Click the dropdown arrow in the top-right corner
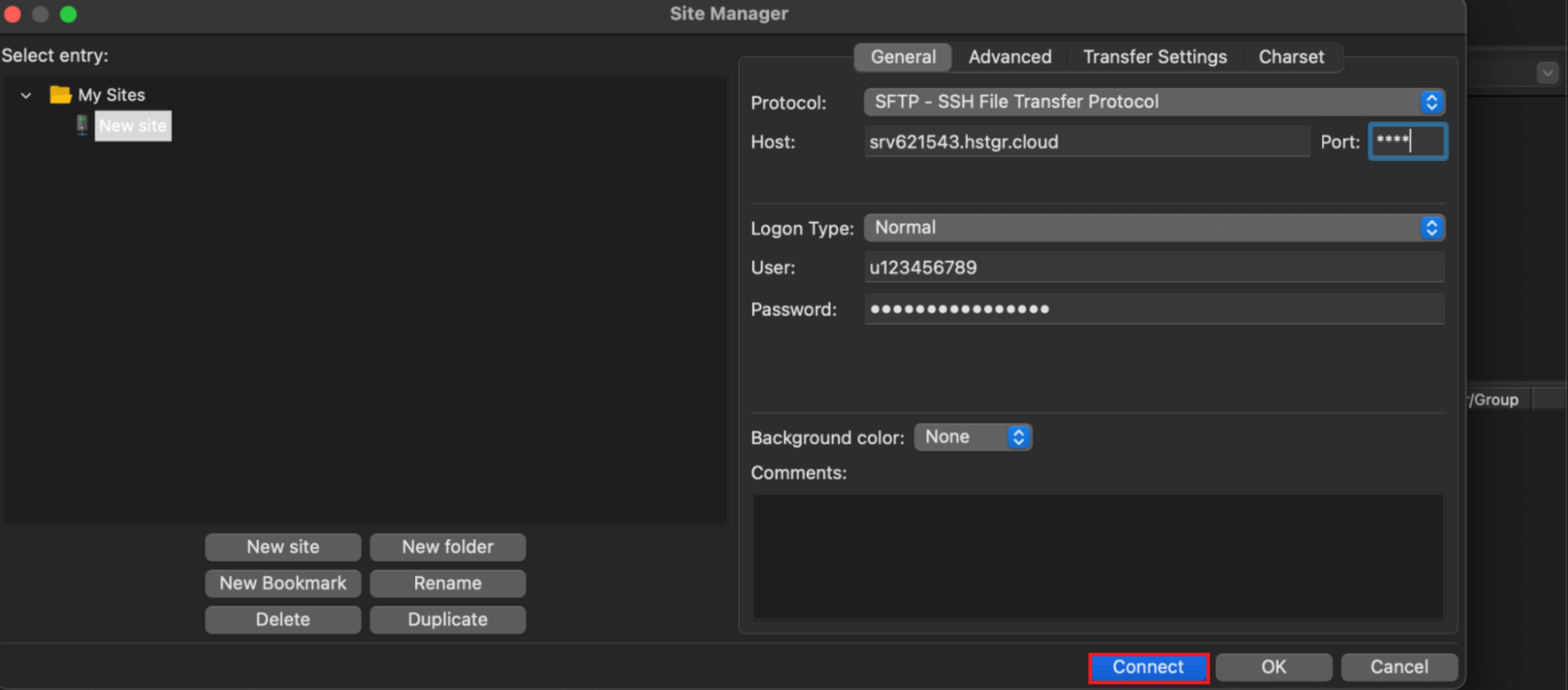This screenshot has height=690, width=1568. 1547,72
